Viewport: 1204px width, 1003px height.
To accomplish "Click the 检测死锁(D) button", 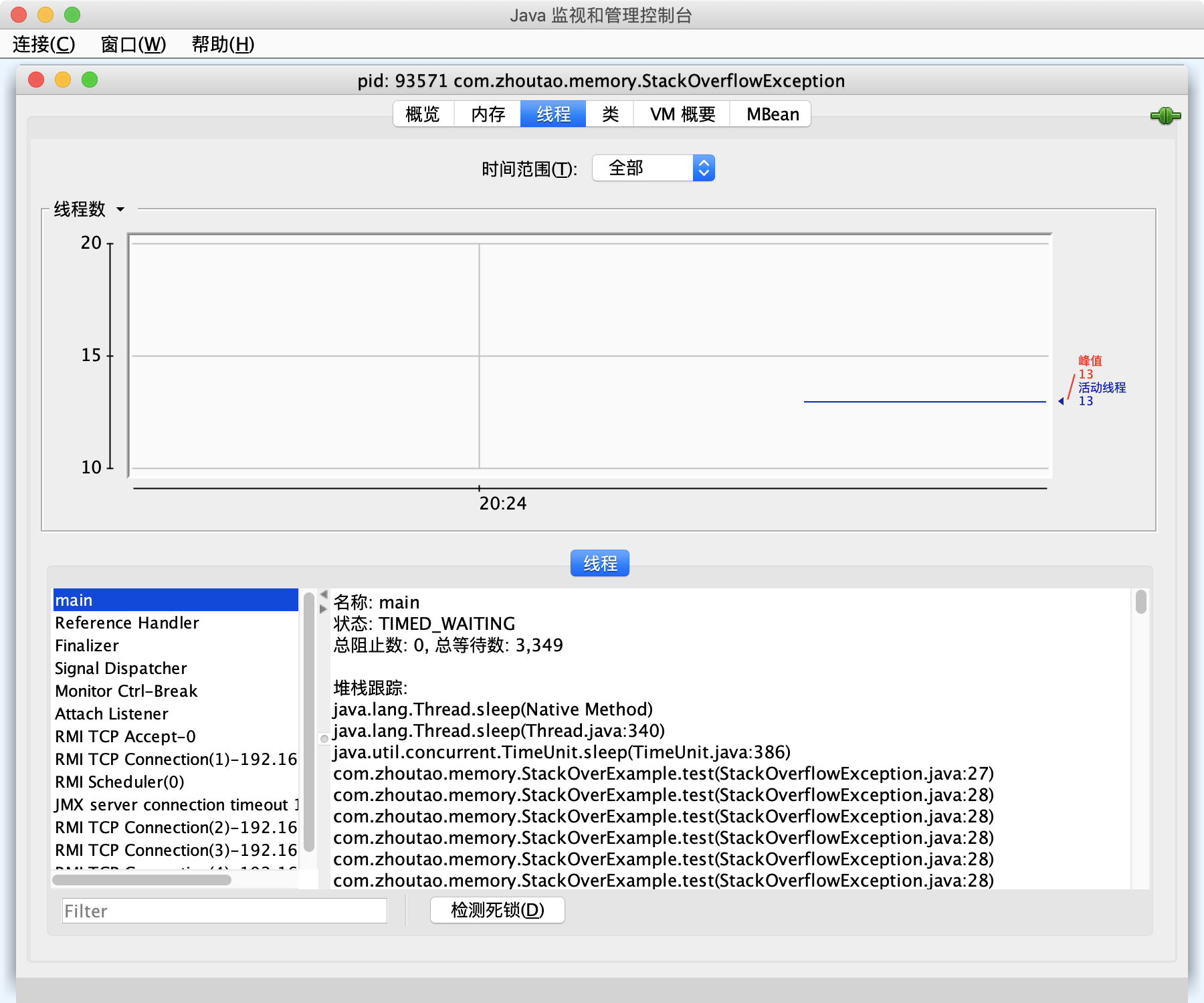I will [498, 910].
